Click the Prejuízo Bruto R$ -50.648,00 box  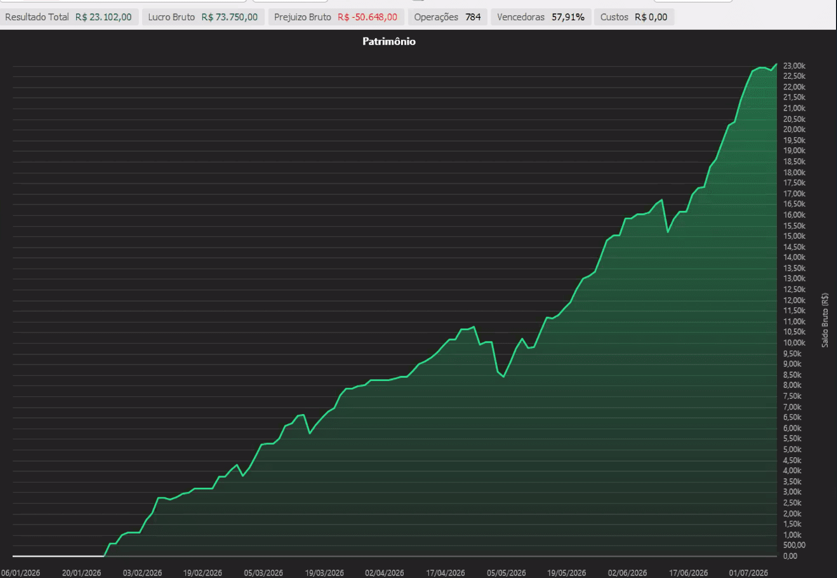[x=336, y=17]
